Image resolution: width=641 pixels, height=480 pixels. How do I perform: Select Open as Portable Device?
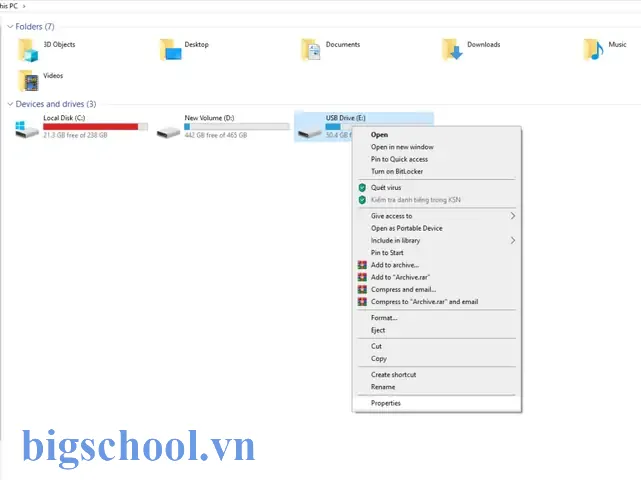(x=437, y=228)
